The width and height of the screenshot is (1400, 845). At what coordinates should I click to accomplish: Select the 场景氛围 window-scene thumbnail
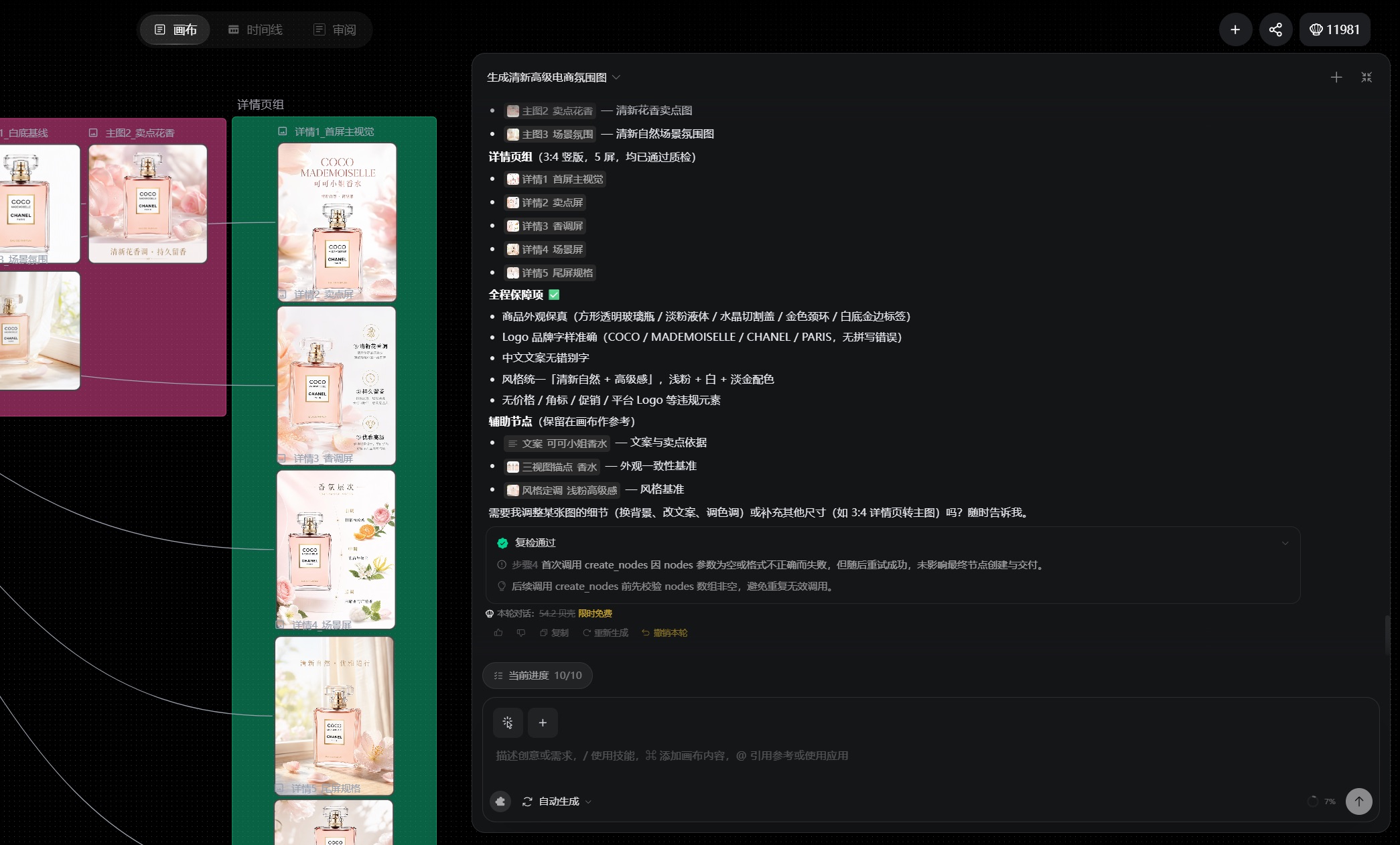pos(40,330)
